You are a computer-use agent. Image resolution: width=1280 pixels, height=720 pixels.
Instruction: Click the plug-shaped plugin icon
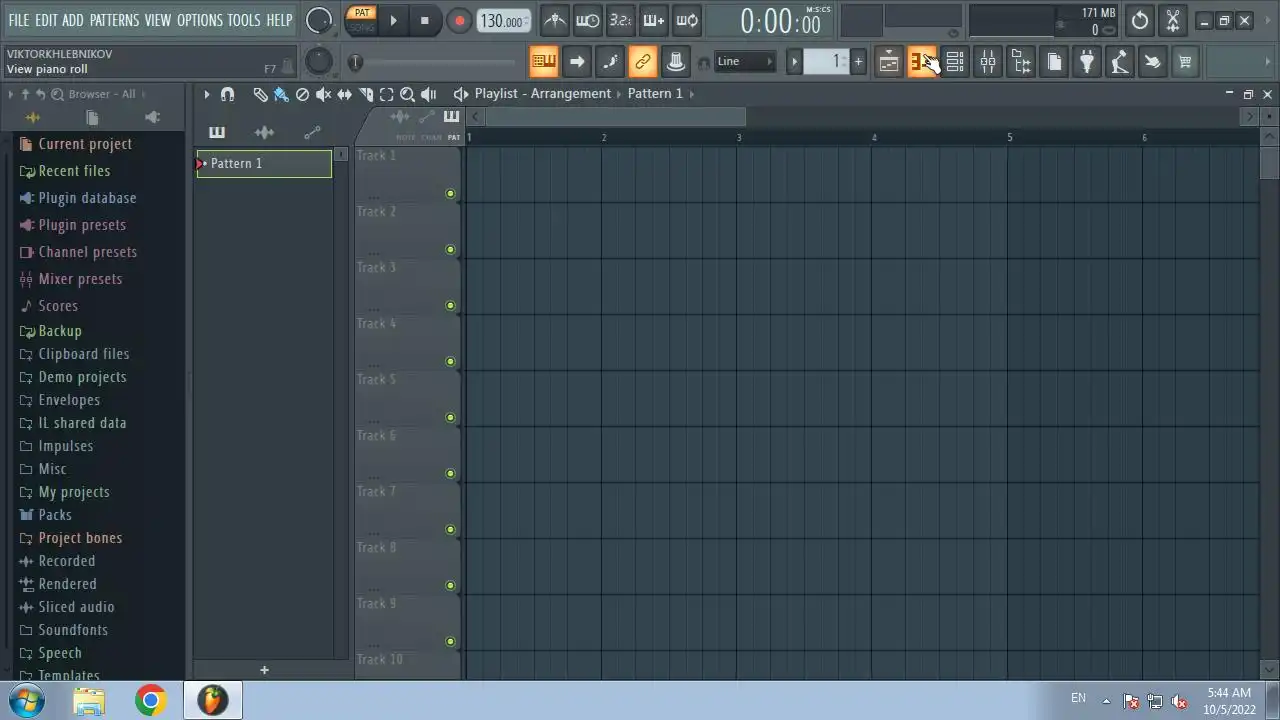(x=1087, y=62)
